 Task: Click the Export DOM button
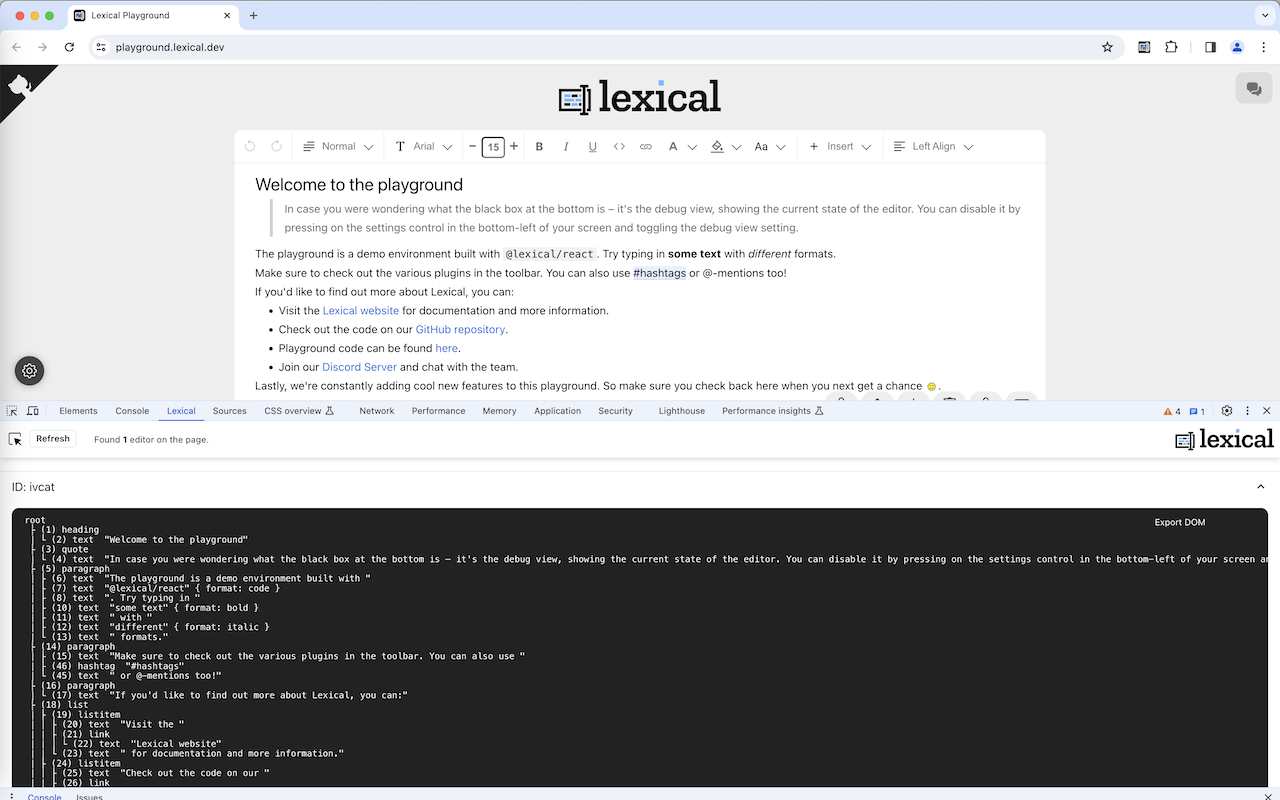[1179, 521]
